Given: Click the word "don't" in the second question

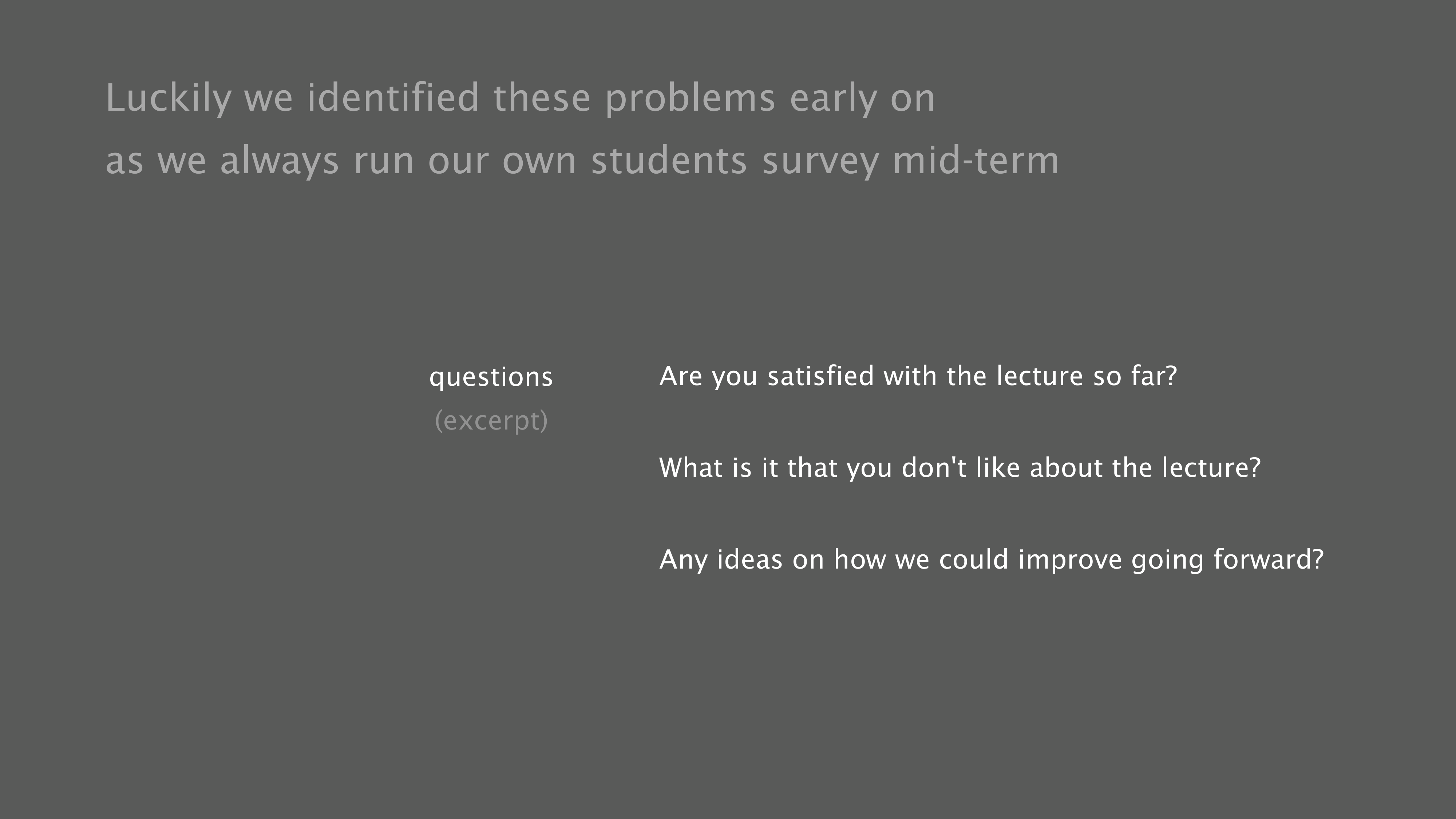Looking at the screenshot, I should 934,468.
